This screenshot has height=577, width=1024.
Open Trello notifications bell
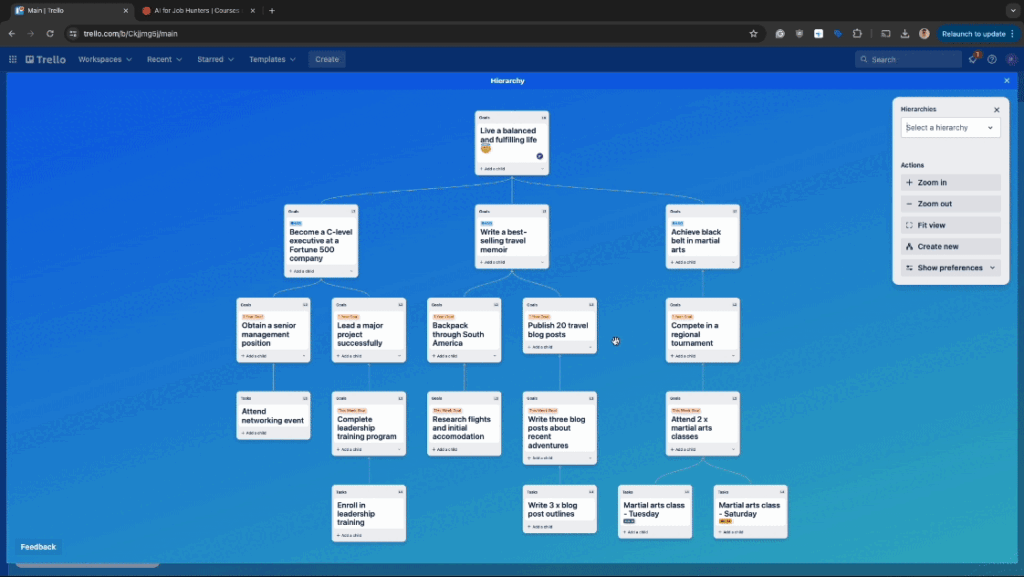point(973,59)
